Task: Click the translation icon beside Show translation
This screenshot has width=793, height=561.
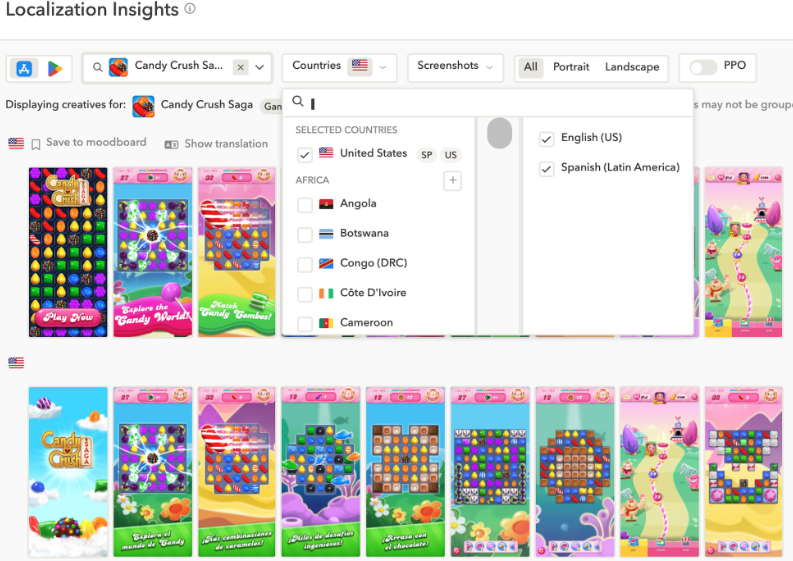Action: pos(171,145)
